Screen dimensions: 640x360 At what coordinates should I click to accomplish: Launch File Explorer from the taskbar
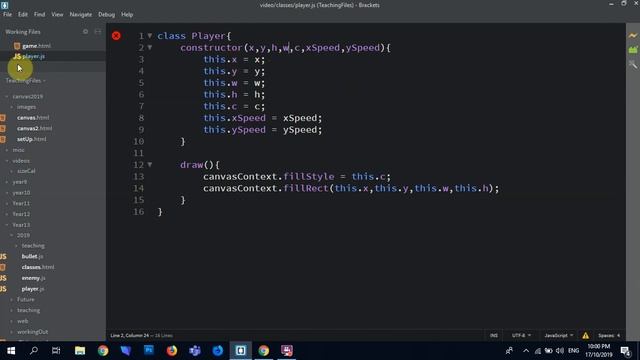point(80,351)
